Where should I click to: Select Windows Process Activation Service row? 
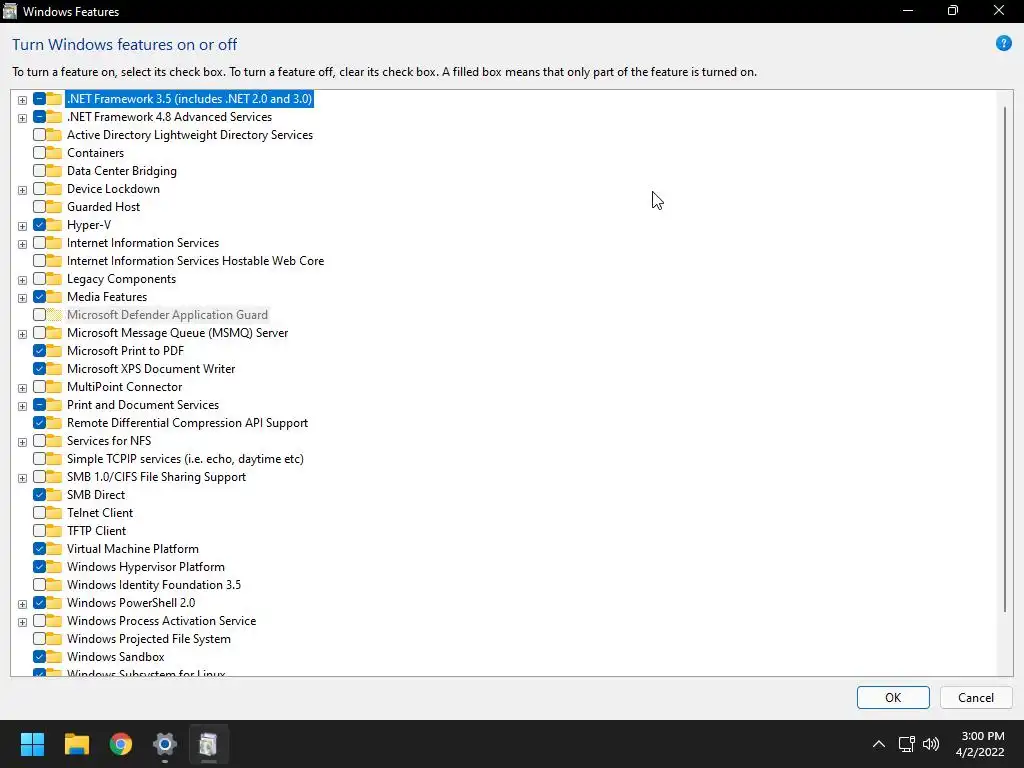point(161,621)
